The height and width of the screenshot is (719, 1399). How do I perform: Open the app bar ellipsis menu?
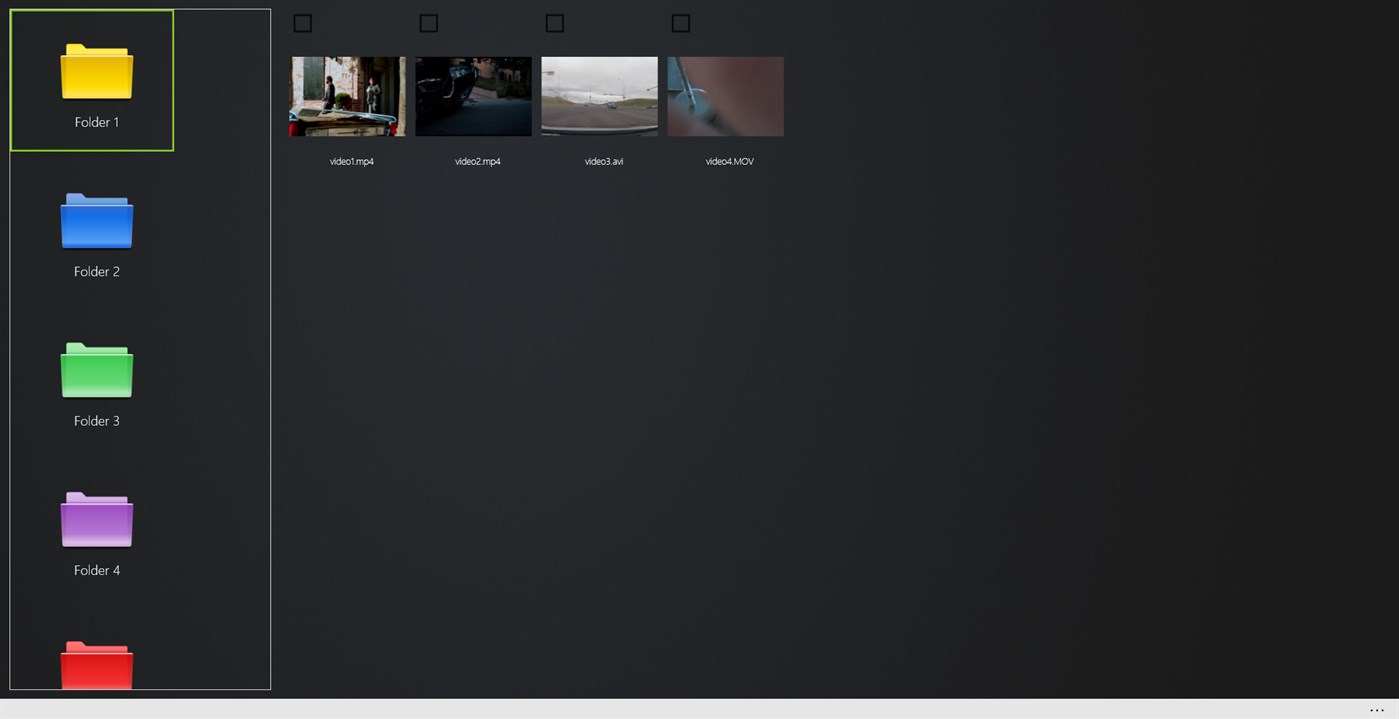tap(1378, 709)
